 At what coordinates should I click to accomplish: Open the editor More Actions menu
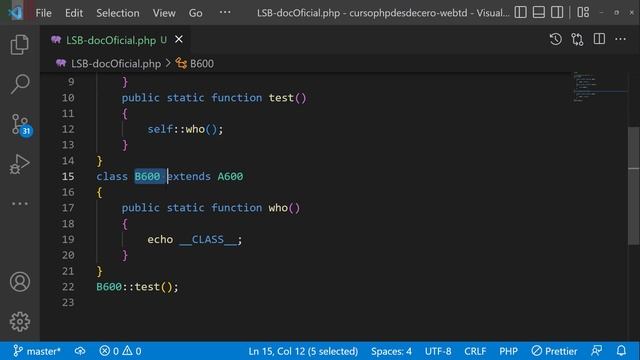coord(620,39)
